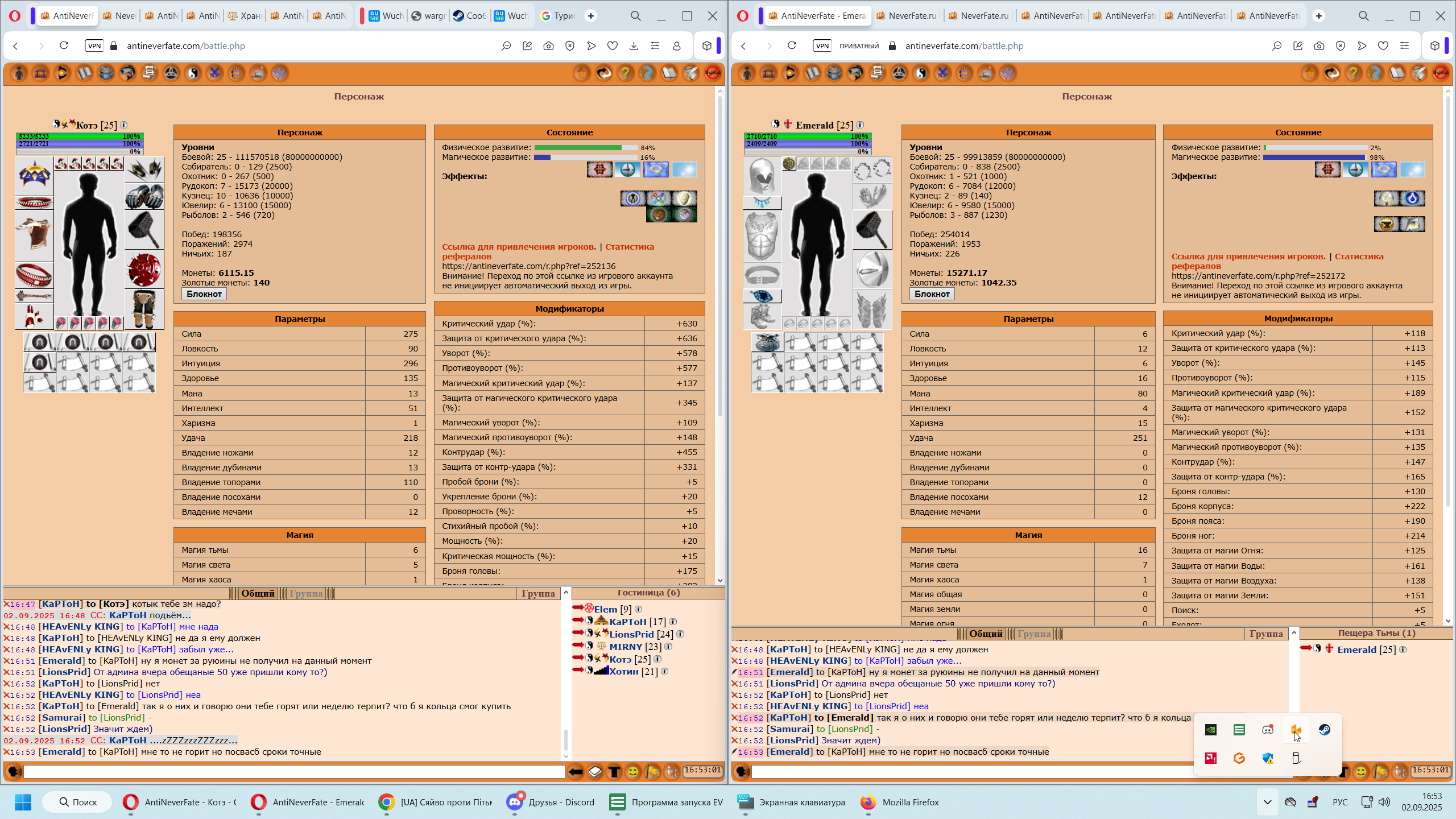The width and height of the screenshot is (1456, 819).
Task: Click yellow question mark help icon, left
Action: pos(625,73)
